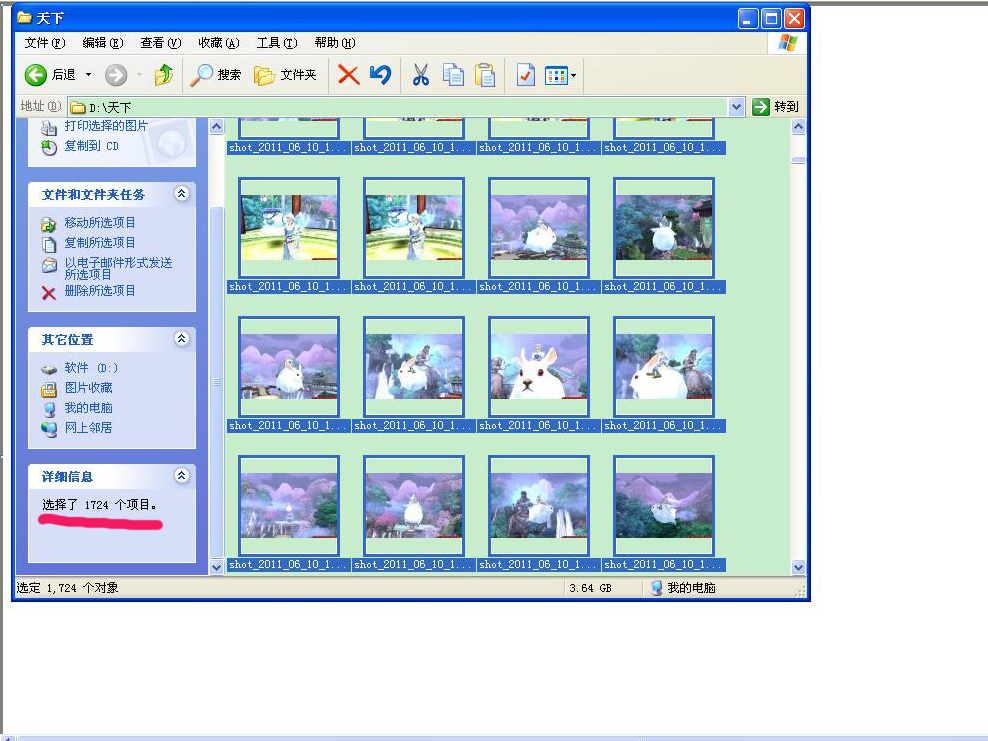This screenshot has height=741, width=988.
Task: Click the file list scroll up arrow
Action: [x=798, y=127]
